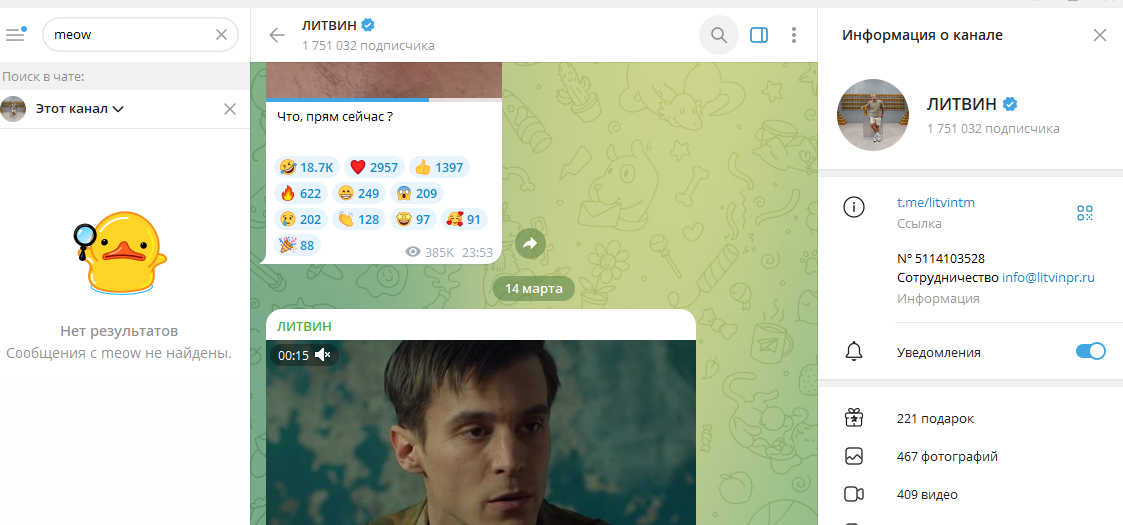This screenshot has width=1123, height=525.
Task: Click the search field containing meow
Action: click(x=140, y=34)
